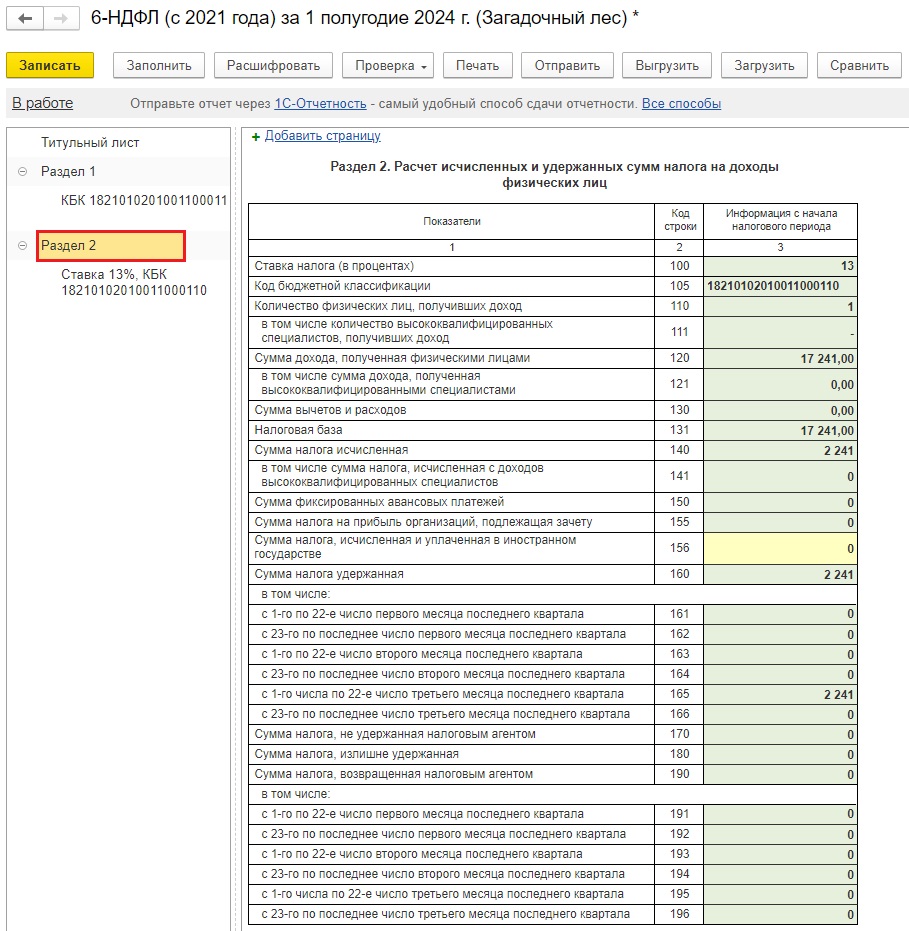
Task: Open the Все способы link
Action: pos(681,103)
